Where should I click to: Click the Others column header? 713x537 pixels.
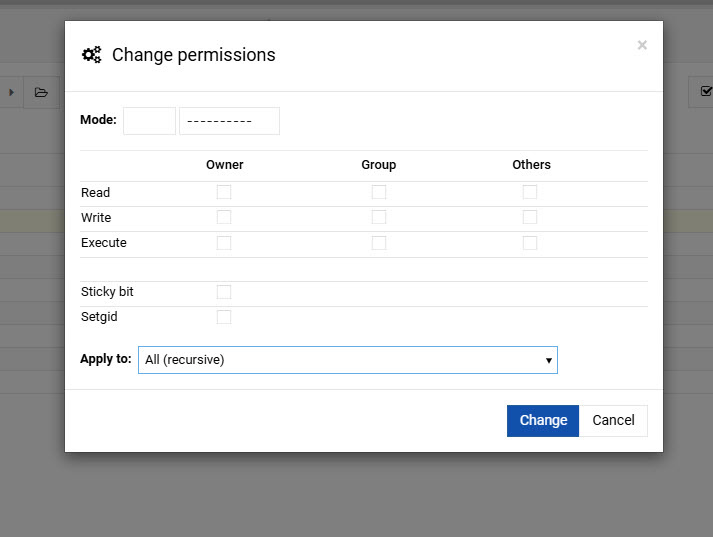pyautogui.click(x=532, y=165)
